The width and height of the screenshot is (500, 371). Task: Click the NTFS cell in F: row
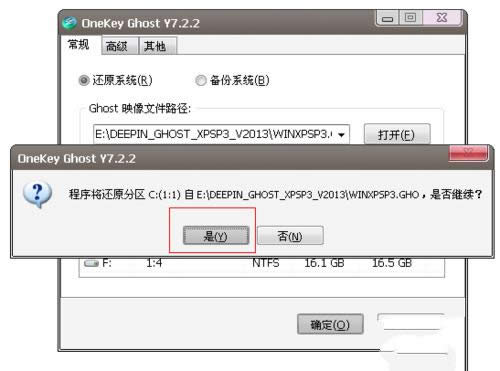coord(266,263)
